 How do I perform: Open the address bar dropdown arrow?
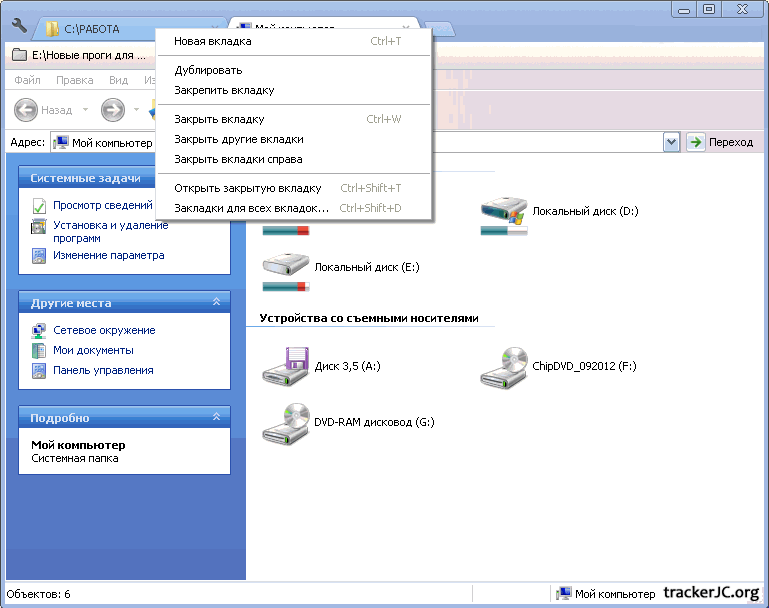coord(672,142)
